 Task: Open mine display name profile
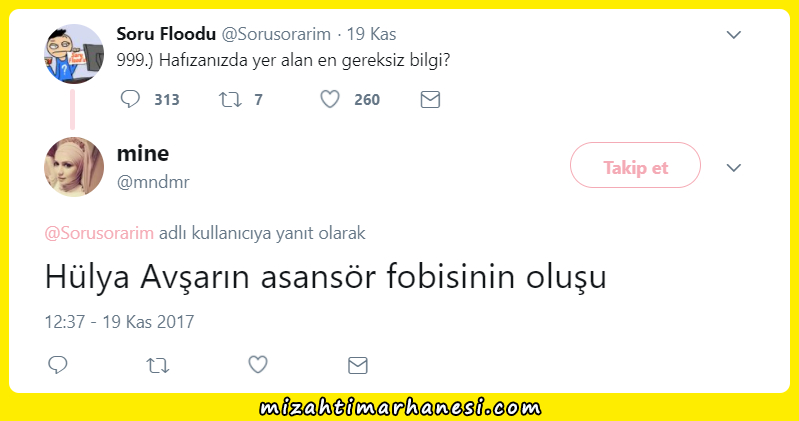(x=143, y=153)
